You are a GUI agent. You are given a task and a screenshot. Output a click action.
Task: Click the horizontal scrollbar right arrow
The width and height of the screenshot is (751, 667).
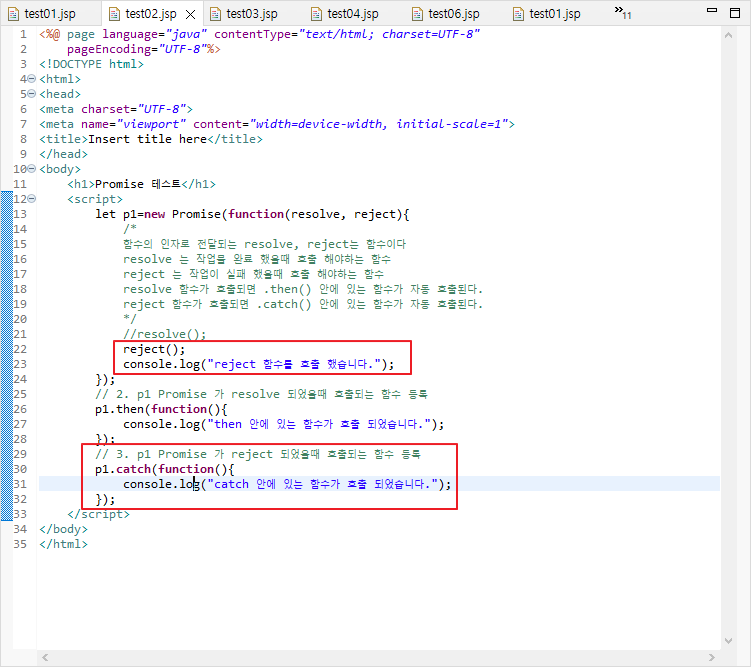[712, 657]
